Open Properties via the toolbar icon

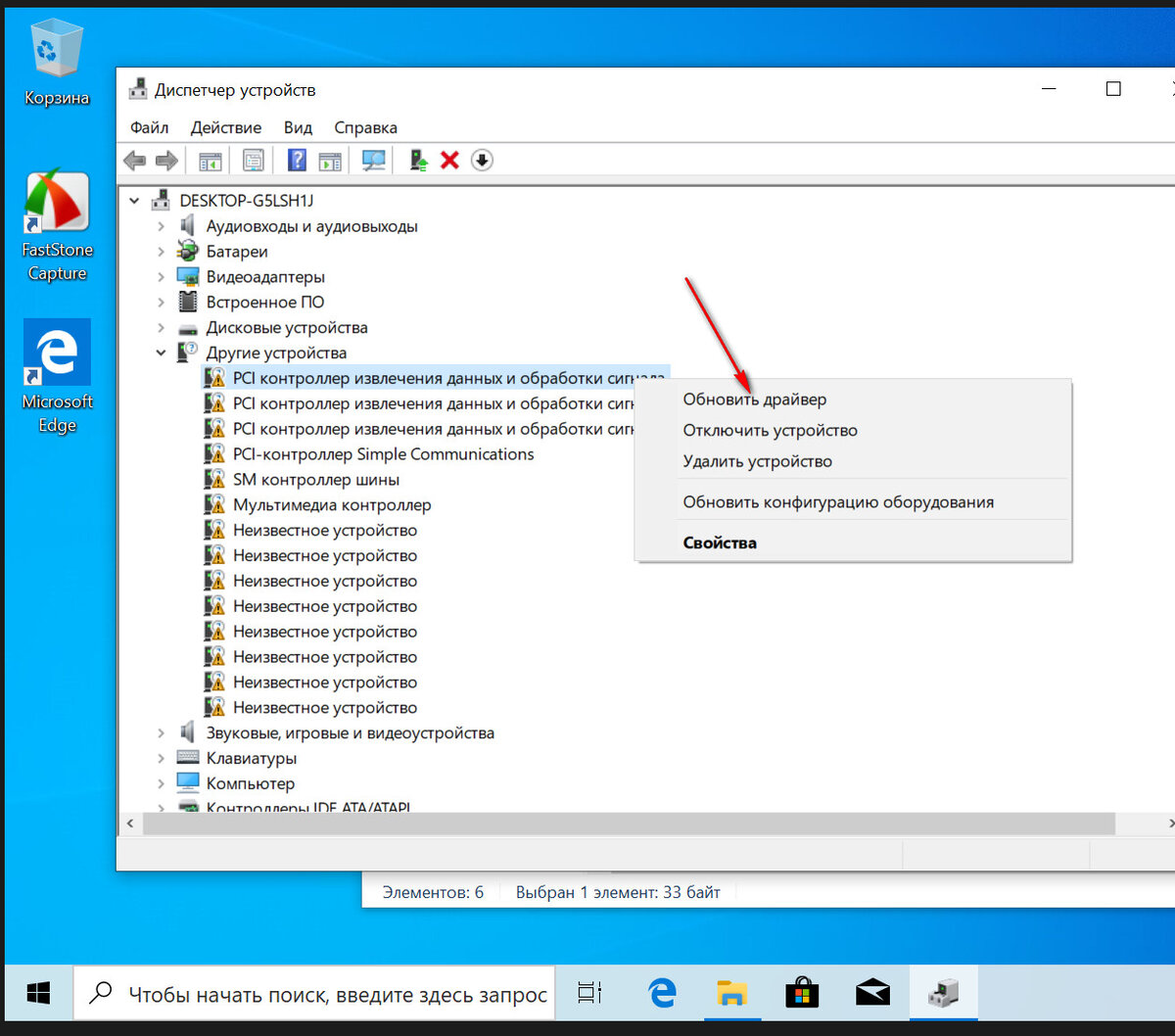(254, 161)
